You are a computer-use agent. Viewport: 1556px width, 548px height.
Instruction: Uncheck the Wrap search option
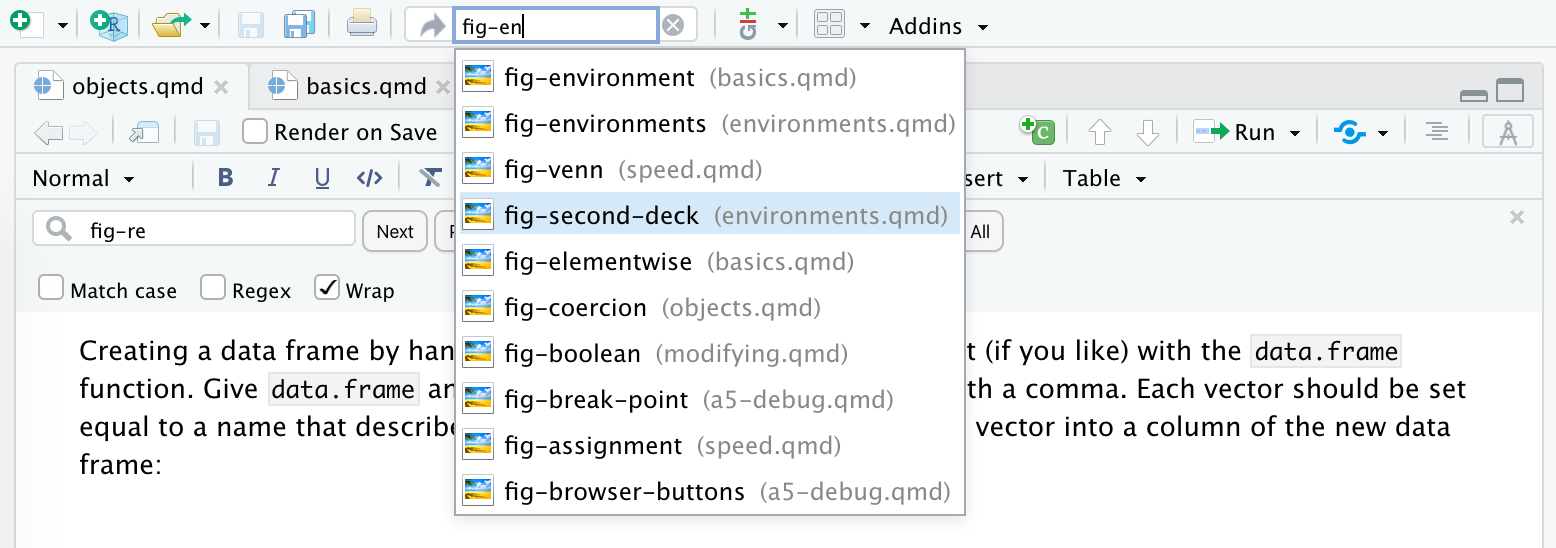(x=327, y=289)
